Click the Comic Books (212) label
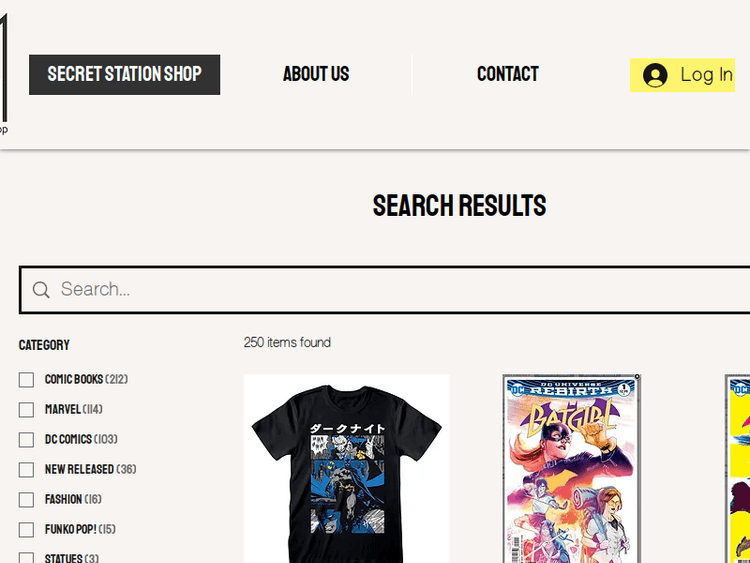The height and width of the screenshot is (563, 750). click(86, 379)
